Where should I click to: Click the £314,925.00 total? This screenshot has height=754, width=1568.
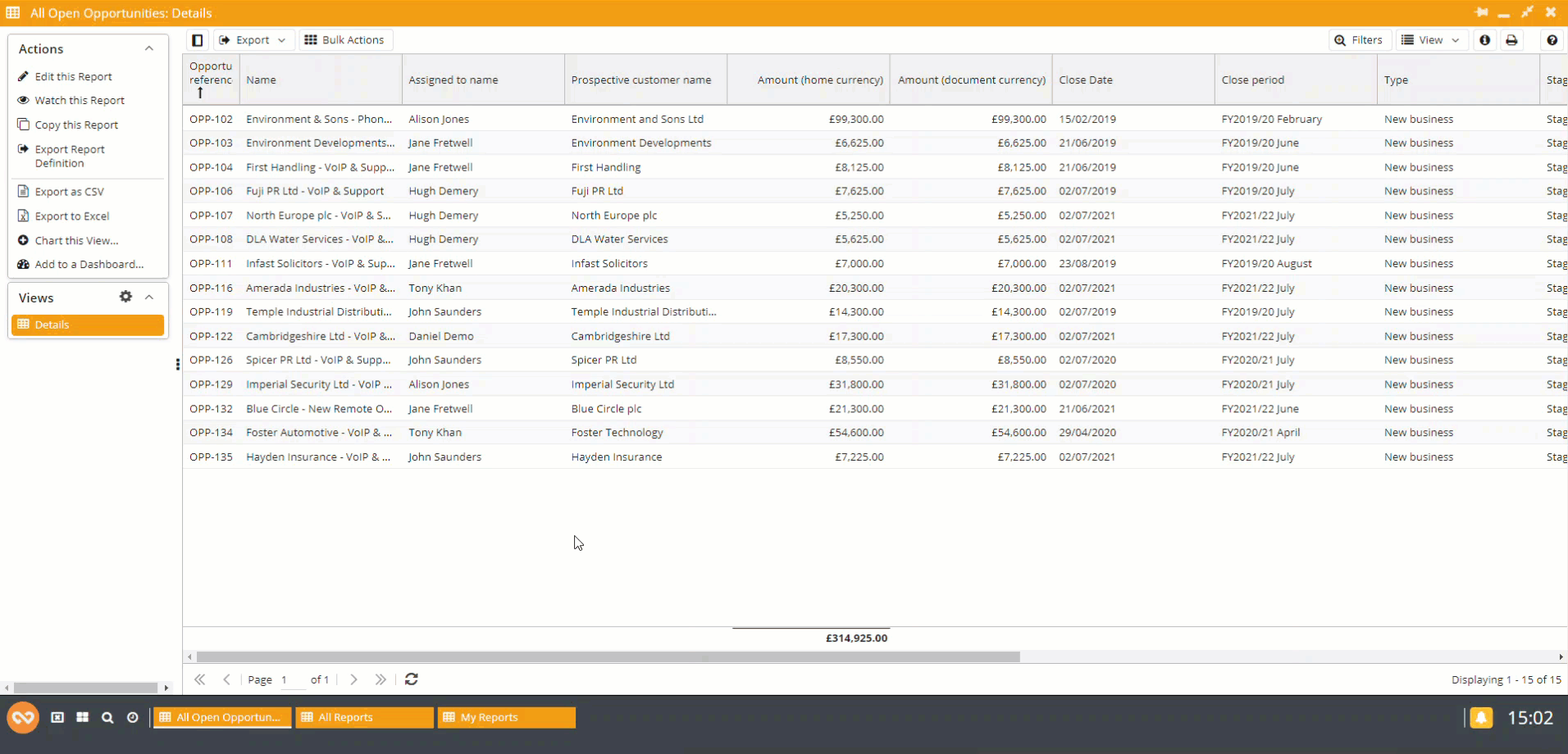point(856,638)
